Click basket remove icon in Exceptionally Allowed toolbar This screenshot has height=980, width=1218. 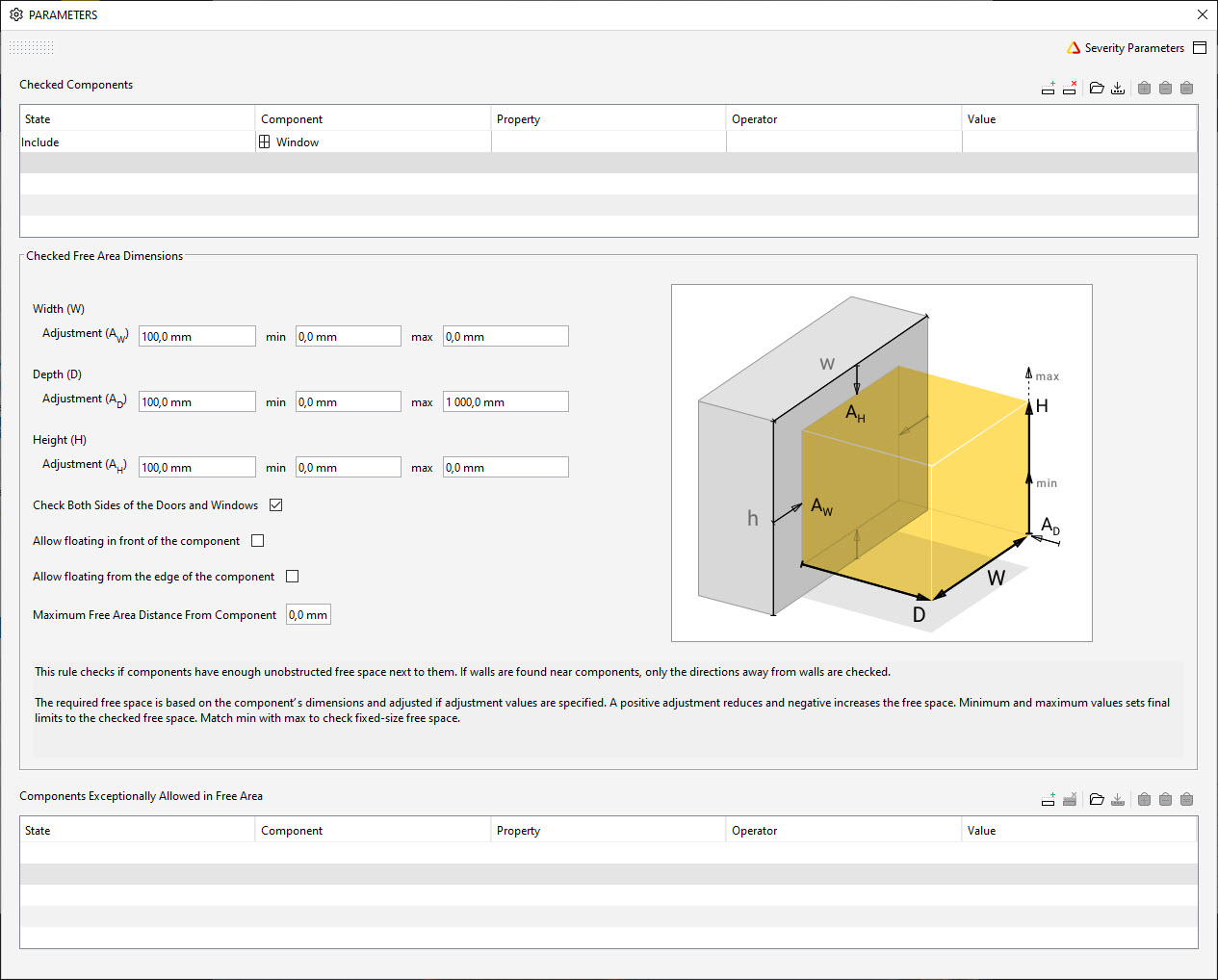click(1165, 799)
